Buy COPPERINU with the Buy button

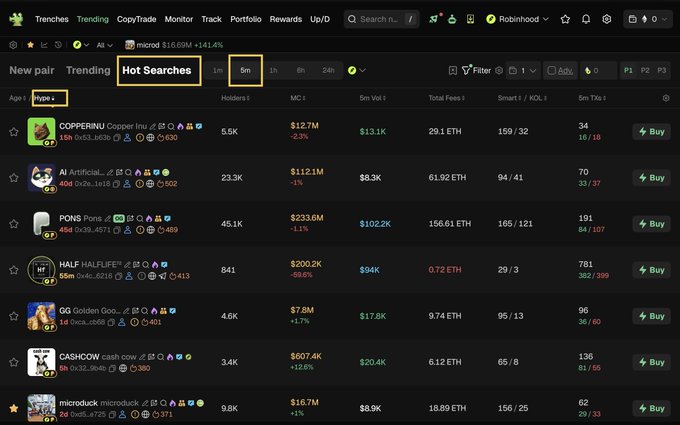point(651,131)
